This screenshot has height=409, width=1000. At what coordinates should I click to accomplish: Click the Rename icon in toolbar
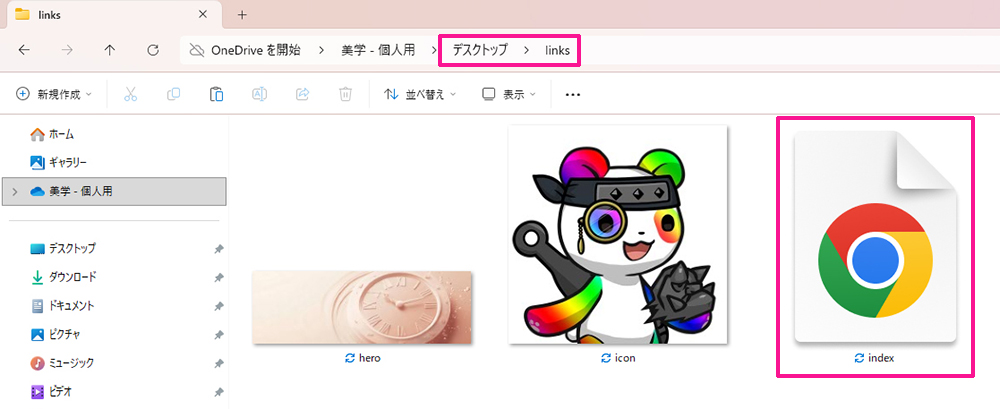click(259, 94)
